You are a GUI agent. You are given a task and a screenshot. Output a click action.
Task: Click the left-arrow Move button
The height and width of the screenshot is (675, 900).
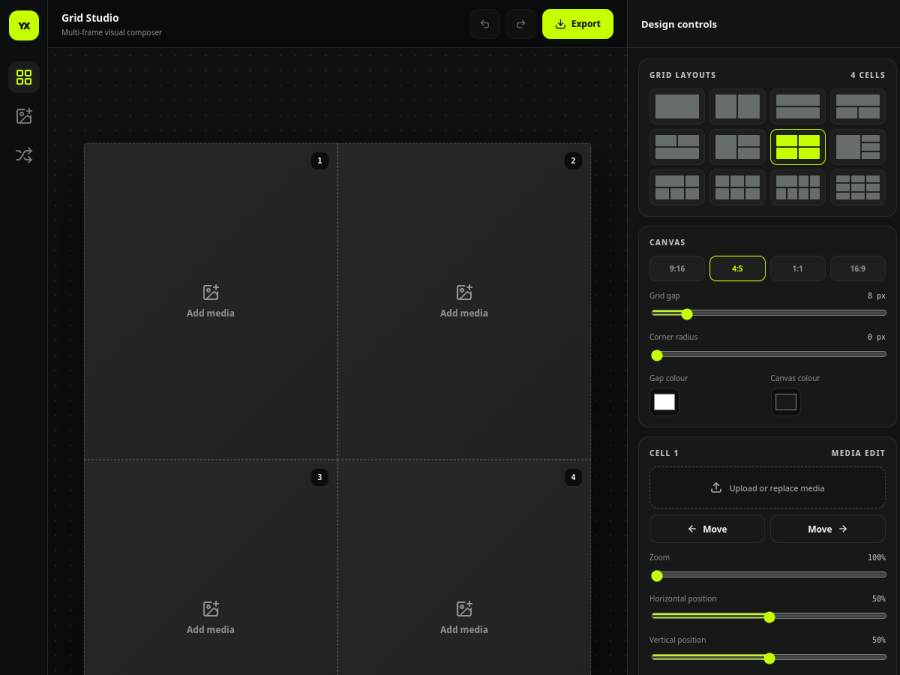pos(707,529)
